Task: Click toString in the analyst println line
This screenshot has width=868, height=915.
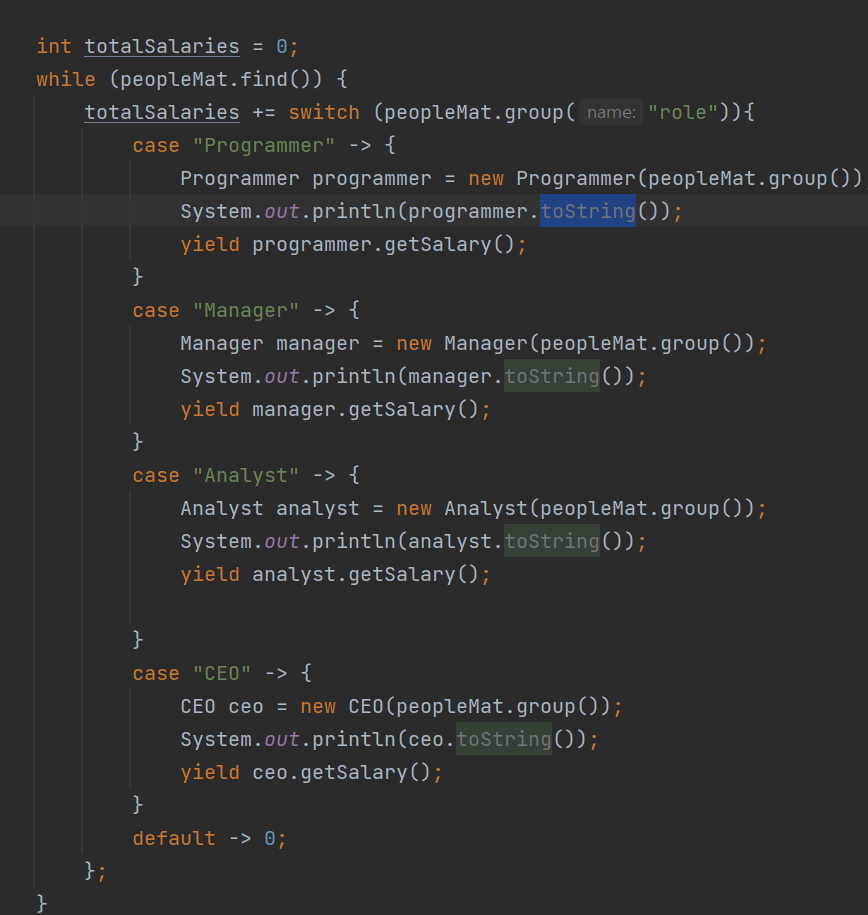Action: (x=552, y=541)
